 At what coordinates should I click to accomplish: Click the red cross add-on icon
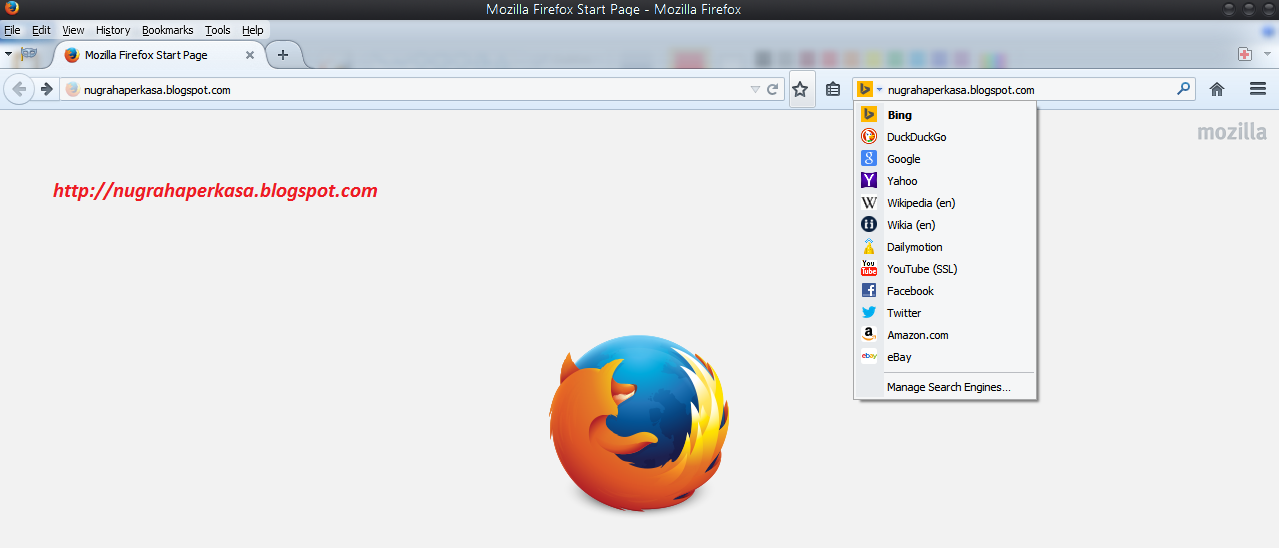click(x=1245, y=54)
